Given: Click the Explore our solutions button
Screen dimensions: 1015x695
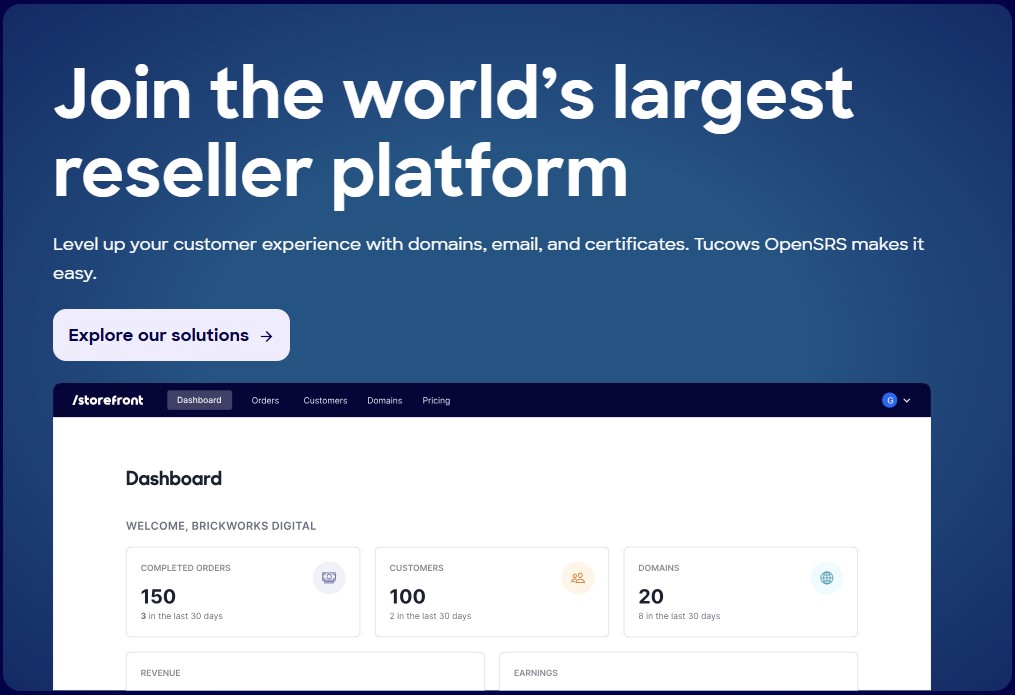Looking at the screenshot, I should point(170,335).
